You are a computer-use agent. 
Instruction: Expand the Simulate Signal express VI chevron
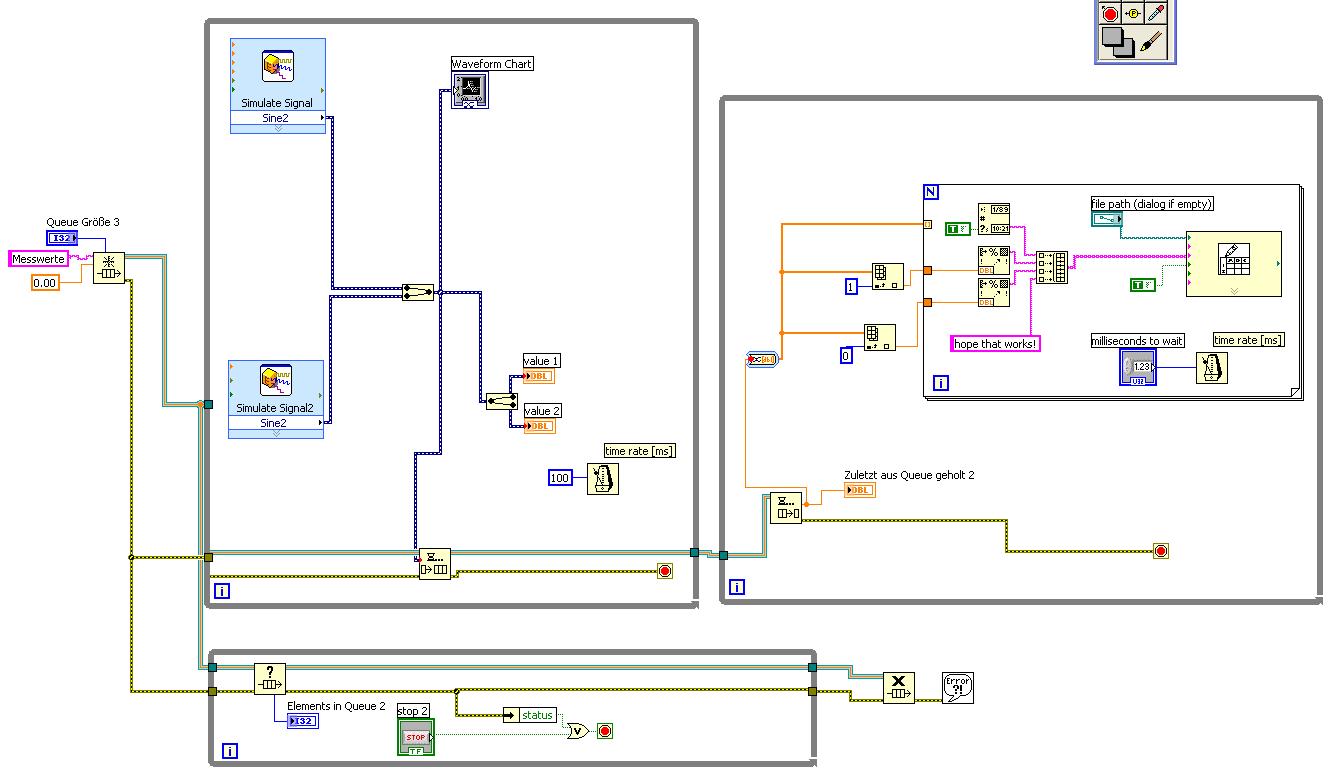coord(278,129)
